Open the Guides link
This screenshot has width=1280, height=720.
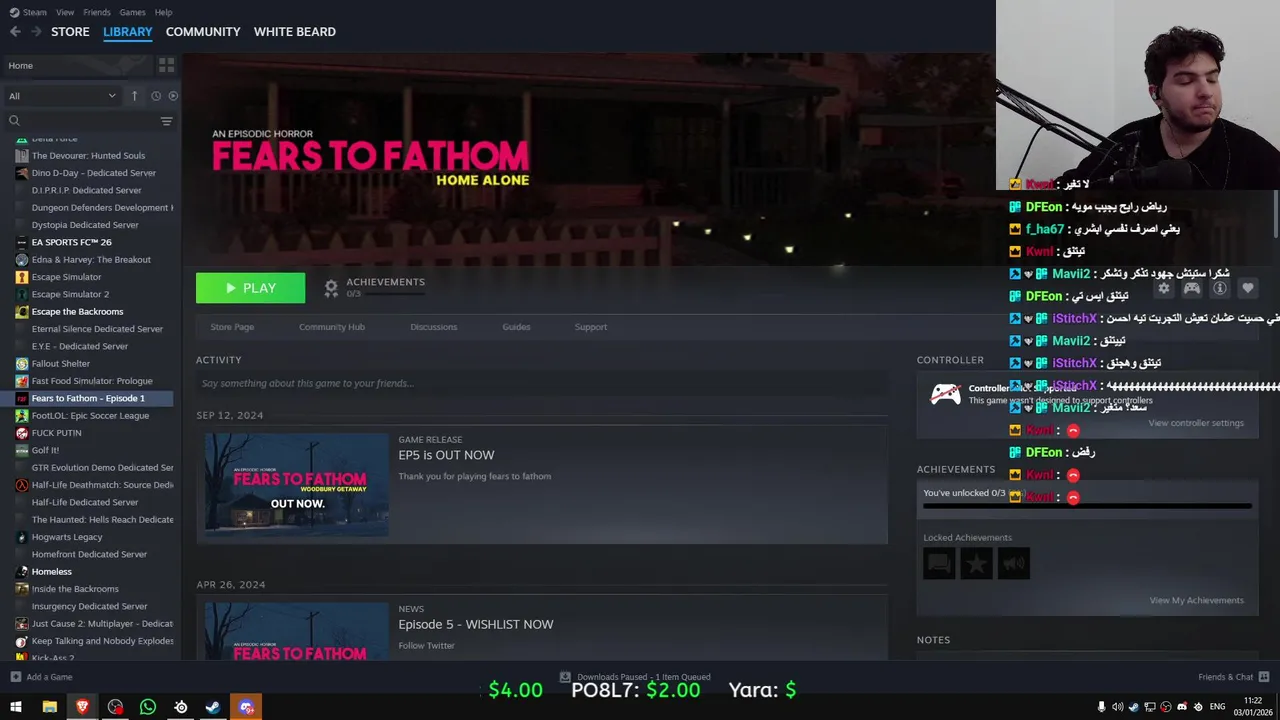tap(516, 327)
